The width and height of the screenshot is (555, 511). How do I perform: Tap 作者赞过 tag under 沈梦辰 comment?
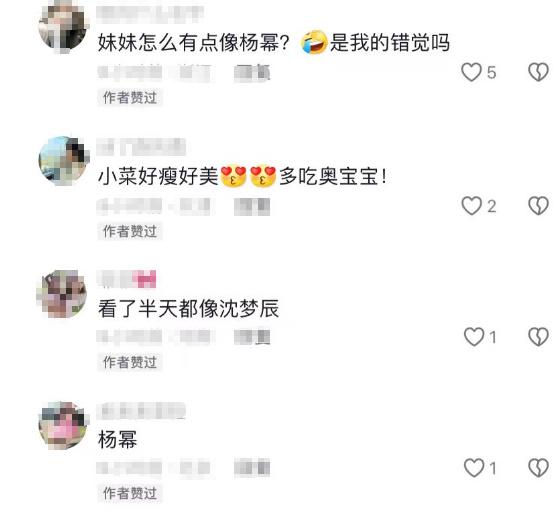click(x=130, y=362)
